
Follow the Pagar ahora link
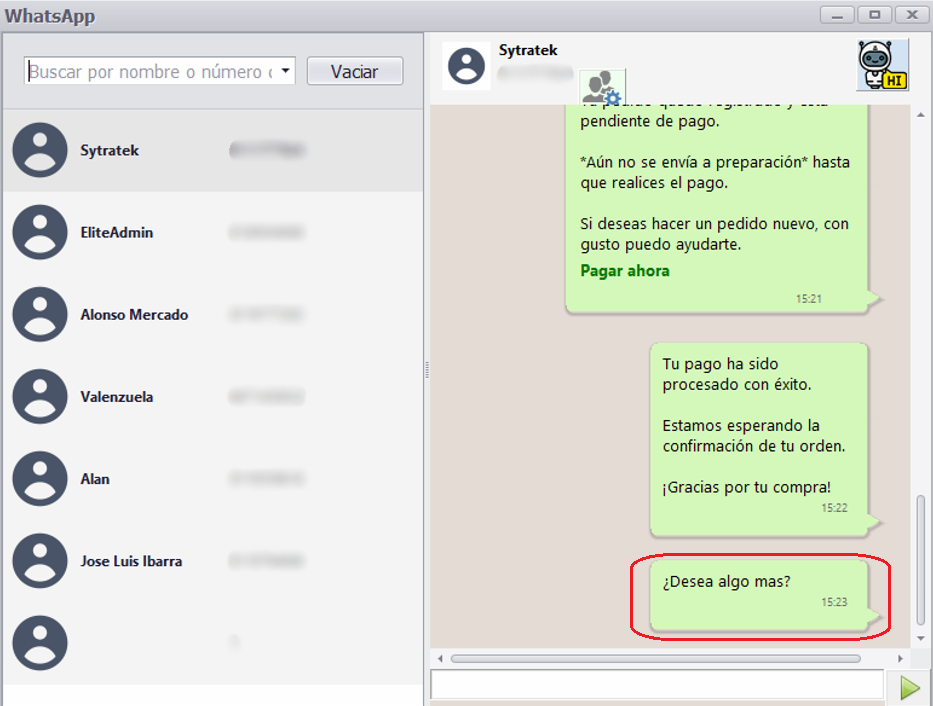625,271
